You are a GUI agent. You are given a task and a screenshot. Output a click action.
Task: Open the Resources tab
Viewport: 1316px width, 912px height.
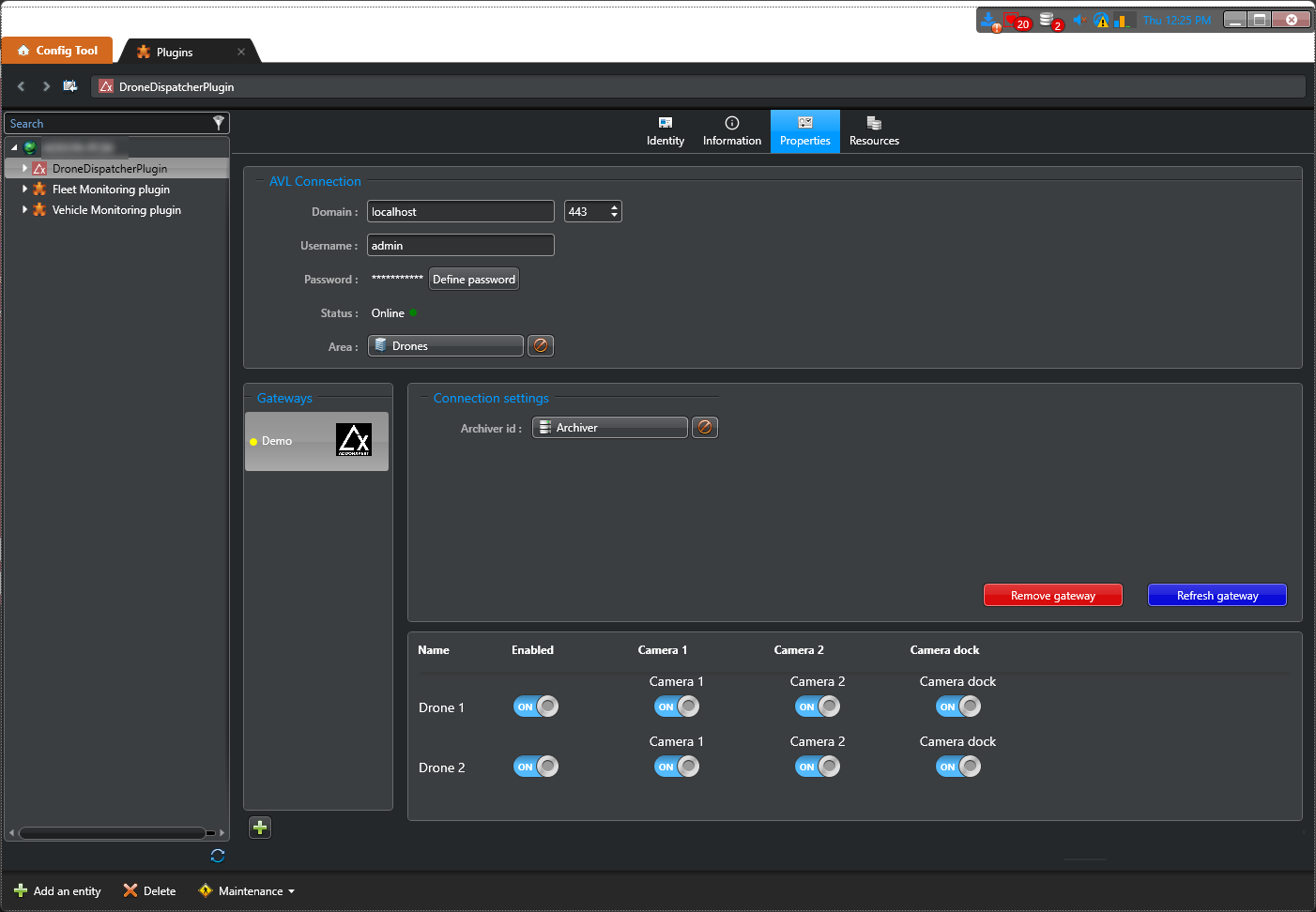tap(874, 131)
